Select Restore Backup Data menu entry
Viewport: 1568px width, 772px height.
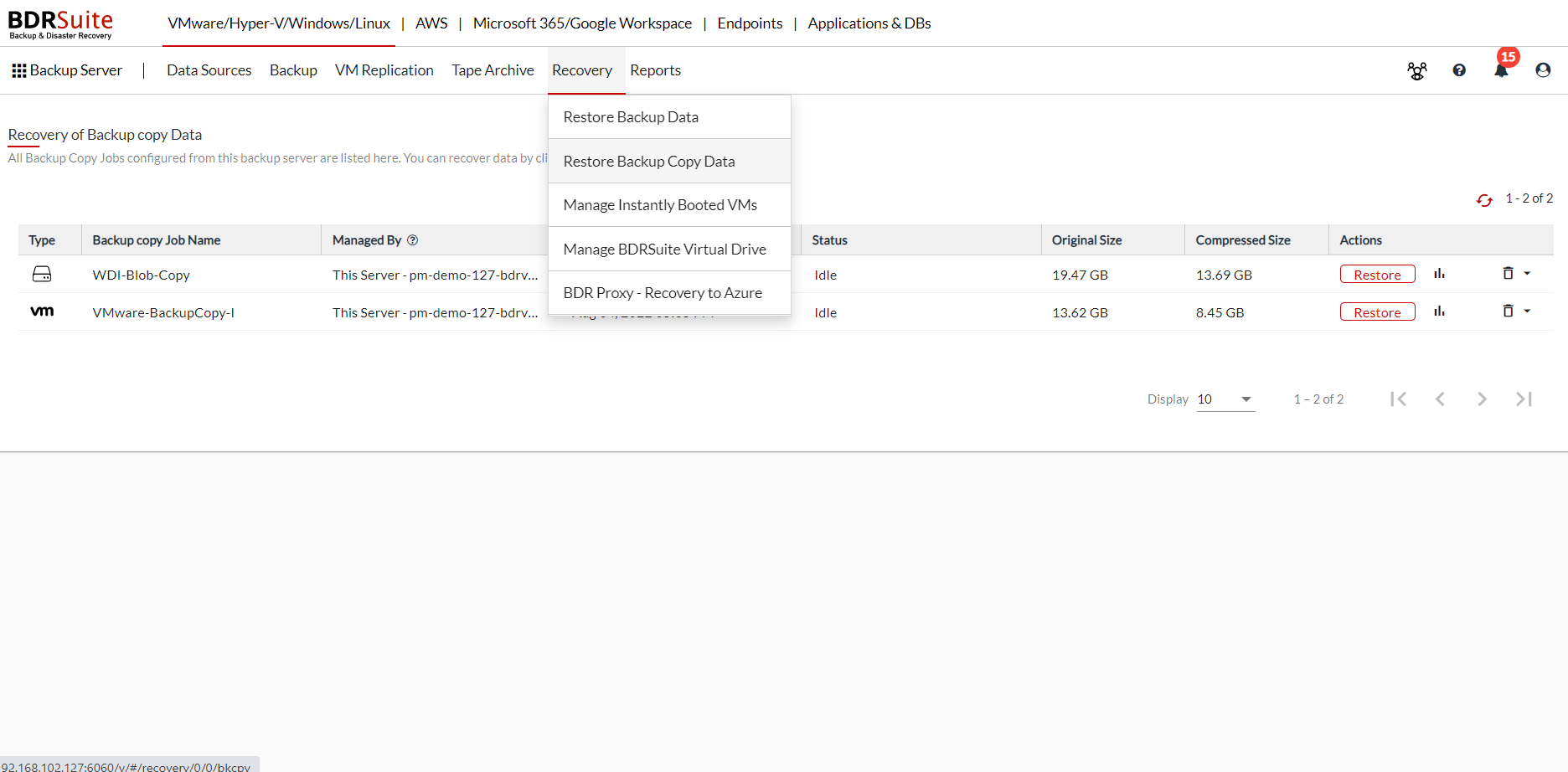coord(669,117)
